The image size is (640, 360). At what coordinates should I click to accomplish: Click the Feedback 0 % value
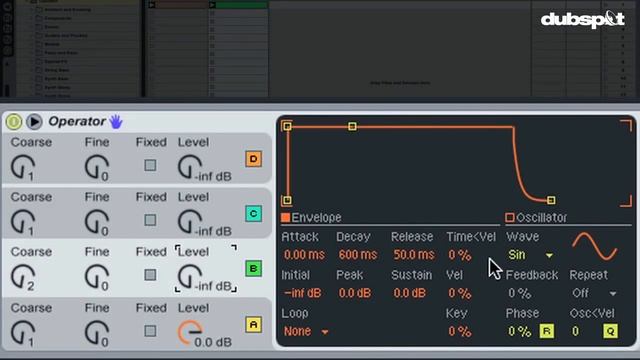(519, 293)
